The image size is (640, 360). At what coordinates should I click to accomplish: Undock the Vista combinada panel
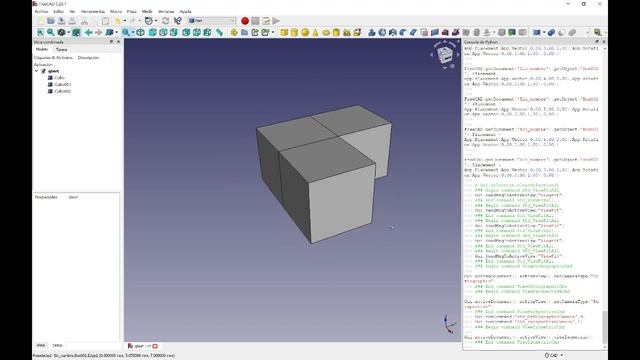click(111, 42)
